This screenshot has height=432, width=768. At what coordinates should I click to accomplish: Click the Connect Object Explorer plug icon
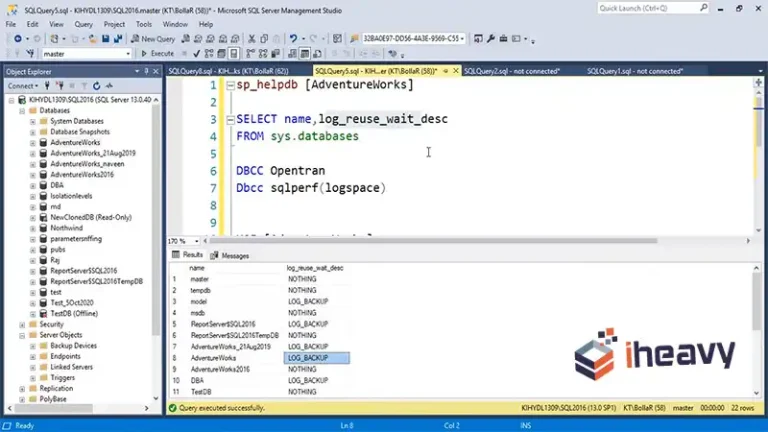point(47,86)
